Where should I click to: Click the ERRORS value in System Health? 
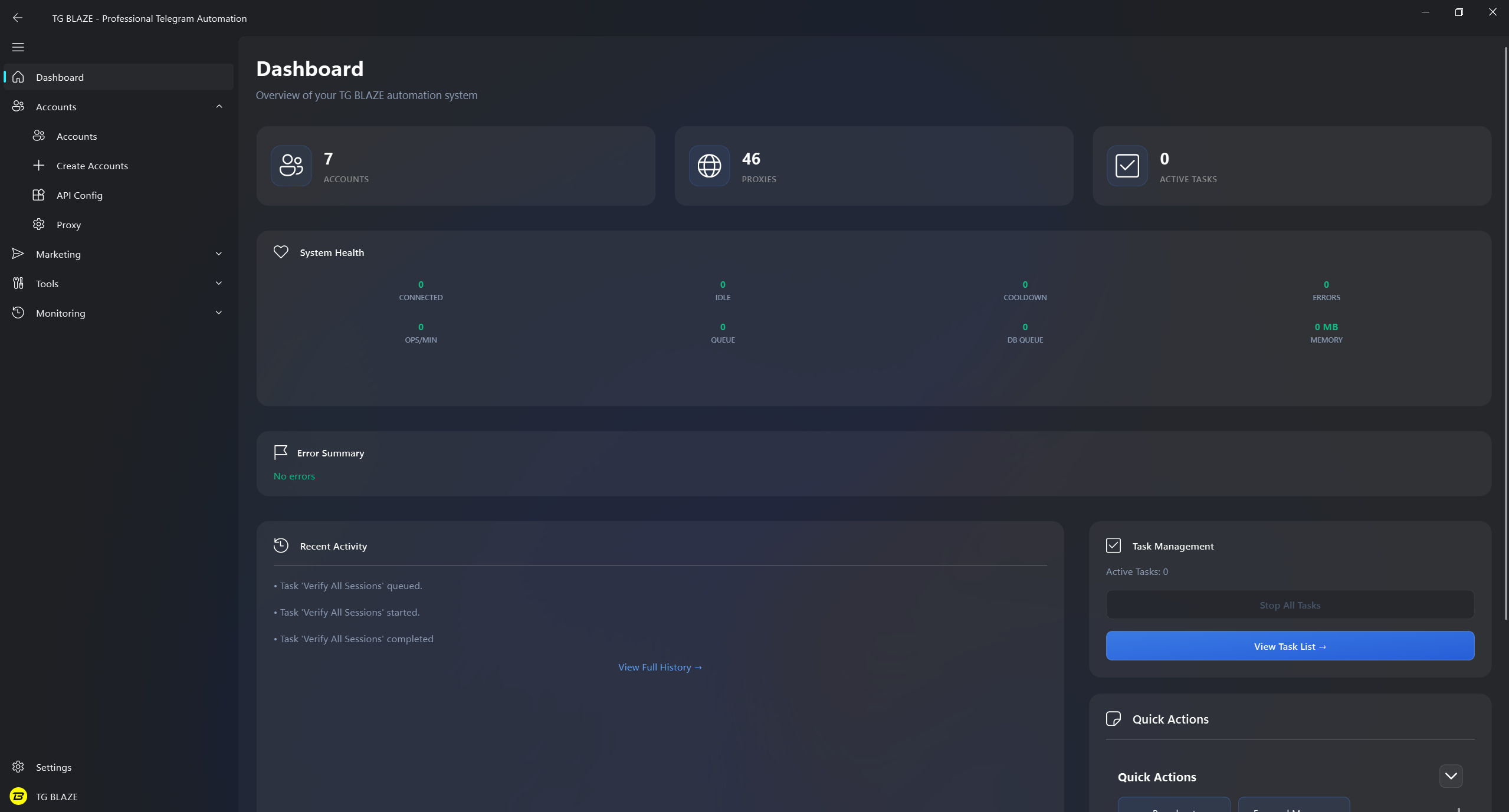coord(1326,284)
